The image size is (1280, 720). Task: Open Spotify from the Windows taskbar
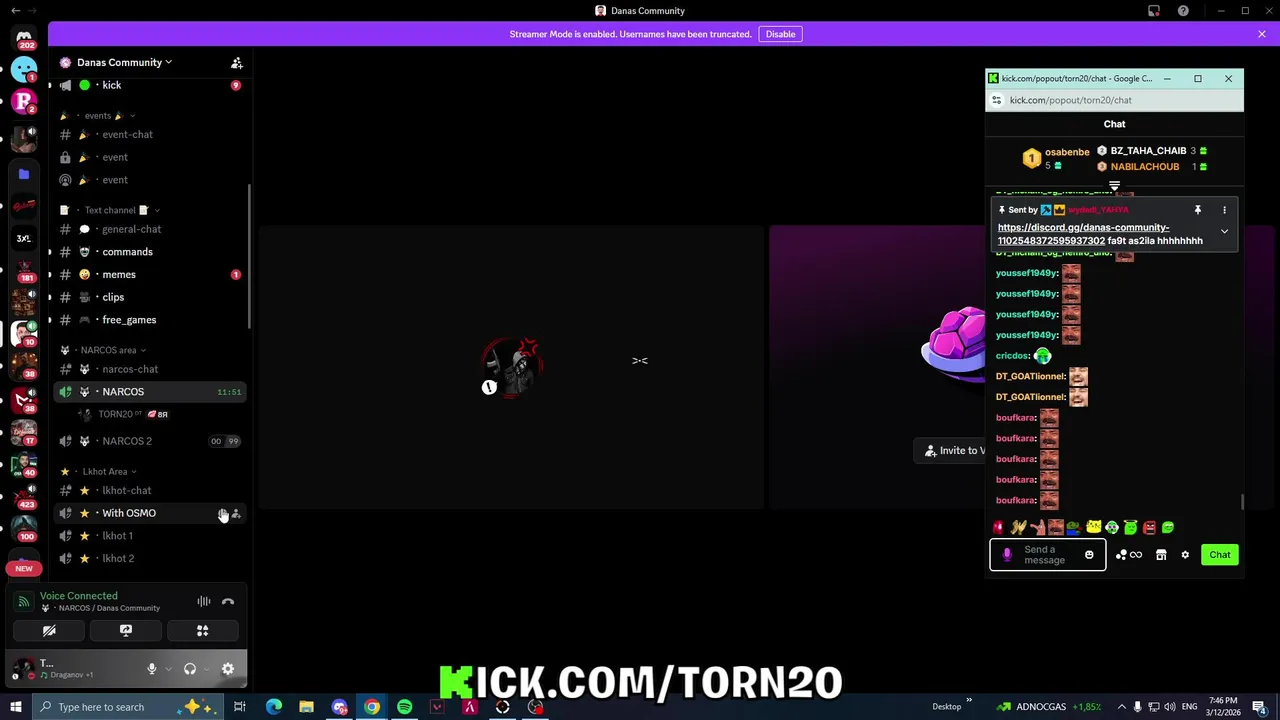pyautogui.click(x=404, y=707)
